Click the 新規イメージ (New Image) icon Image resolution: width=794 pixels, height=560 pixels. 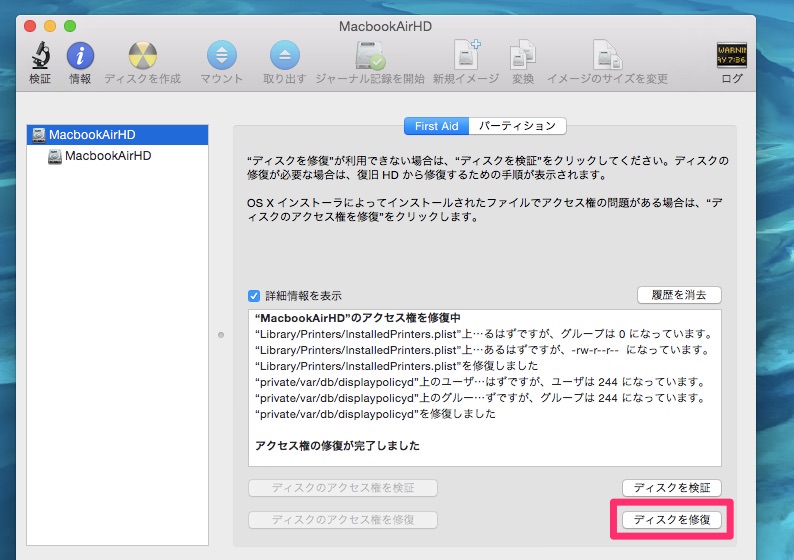click(466, 55)
